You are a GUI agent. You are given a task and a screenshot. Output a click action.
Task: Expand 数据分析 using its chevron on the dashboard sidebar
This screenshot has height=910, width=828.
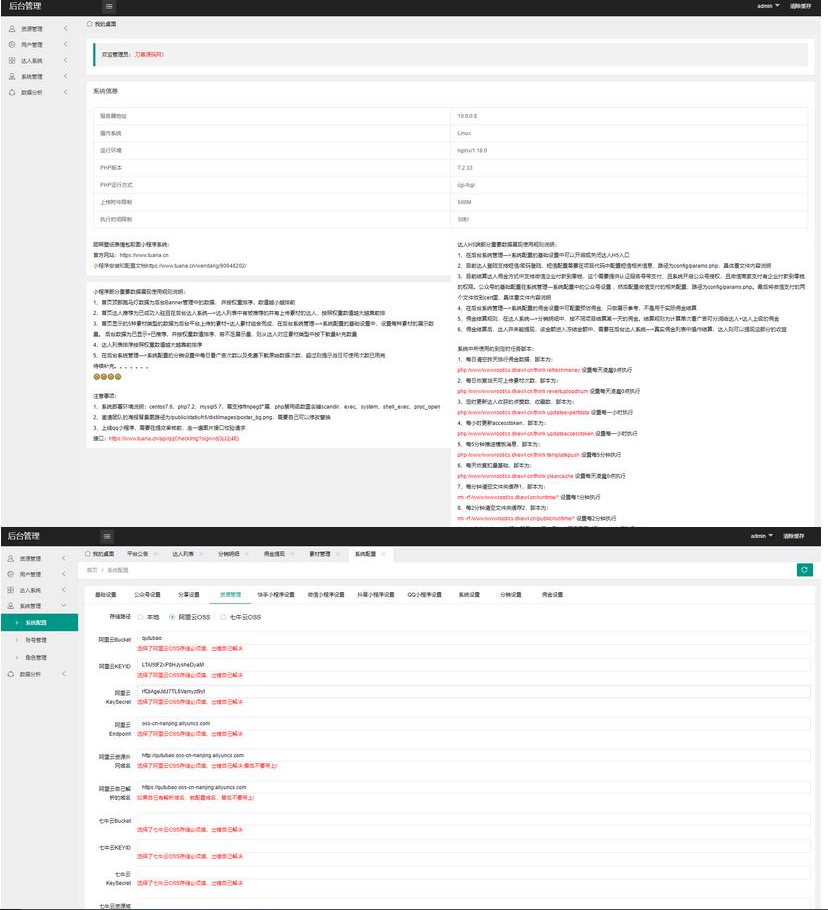(x=66, y=92)
